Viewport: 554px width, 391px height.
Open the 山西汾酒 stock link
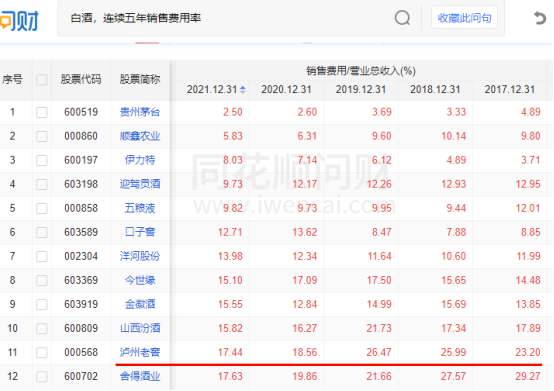(140, 328)
